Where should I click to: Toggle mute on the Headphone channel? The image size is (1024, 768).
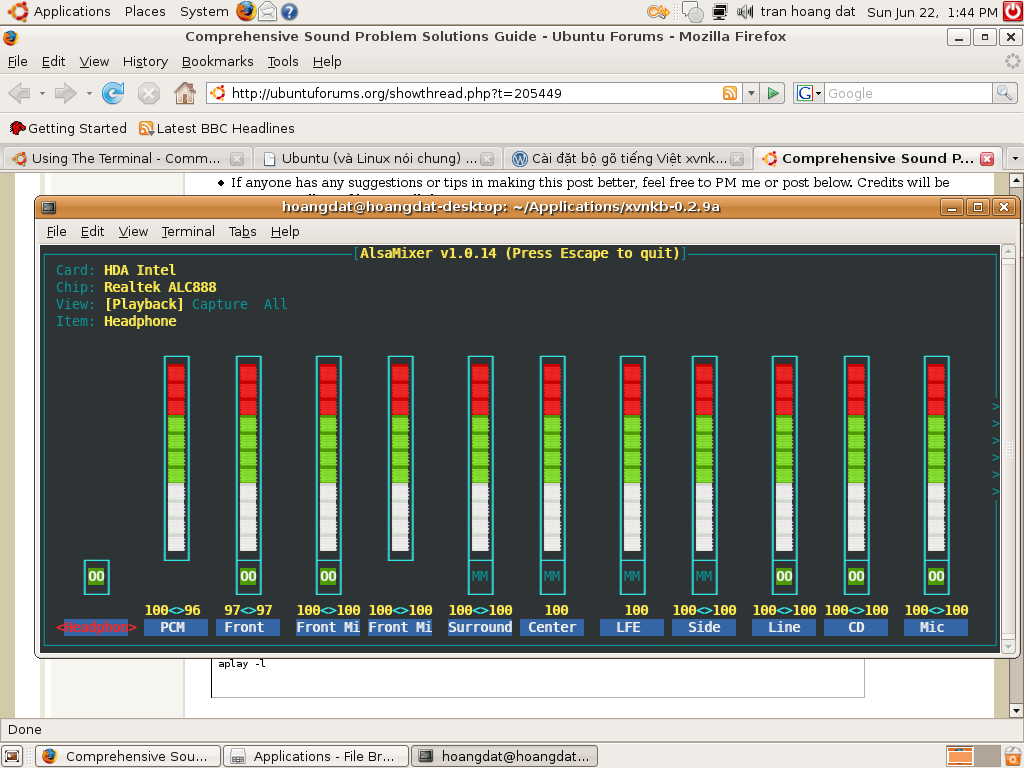click(x=96, y=577)
